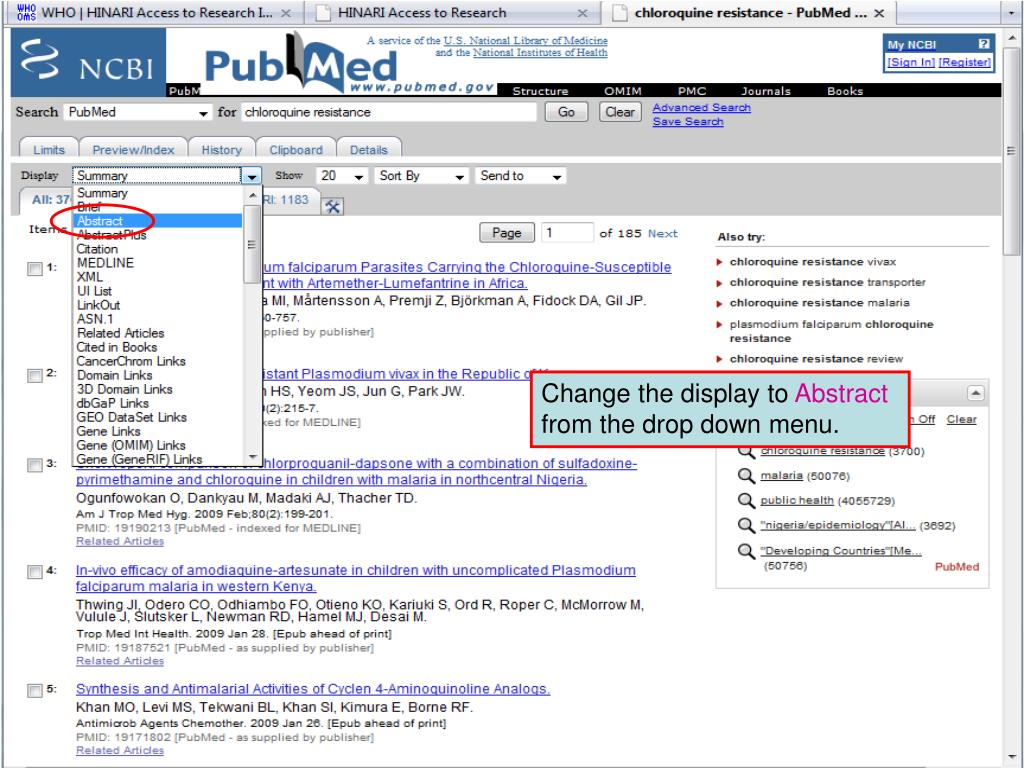The height and width of the screenshot is (768, 1024).
Task: Open the browser tab list dropdown arrow
Action: 1012,12
